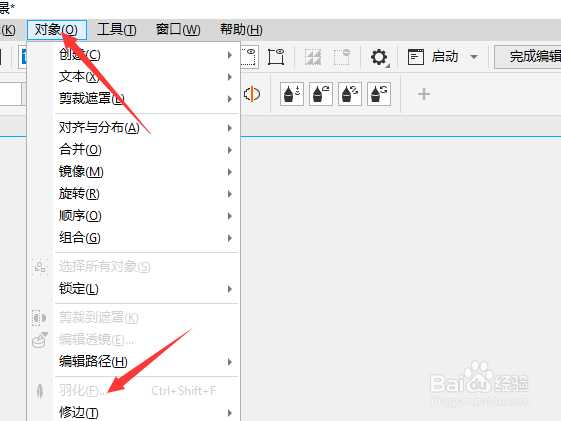Image resolution: width=561 pixels, height=421 pixels.
Task: Expand arrow next to 合并(O)
Action: pos(230,150)
